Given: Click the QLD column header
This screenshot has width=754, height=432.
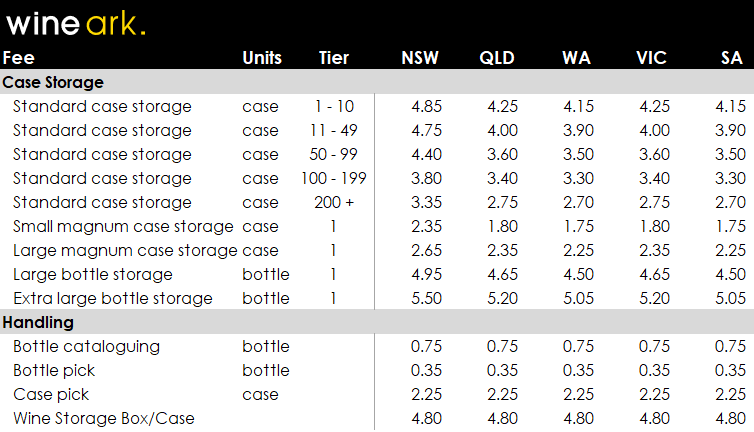Looking at the screenshot, I should coord(497,58).
